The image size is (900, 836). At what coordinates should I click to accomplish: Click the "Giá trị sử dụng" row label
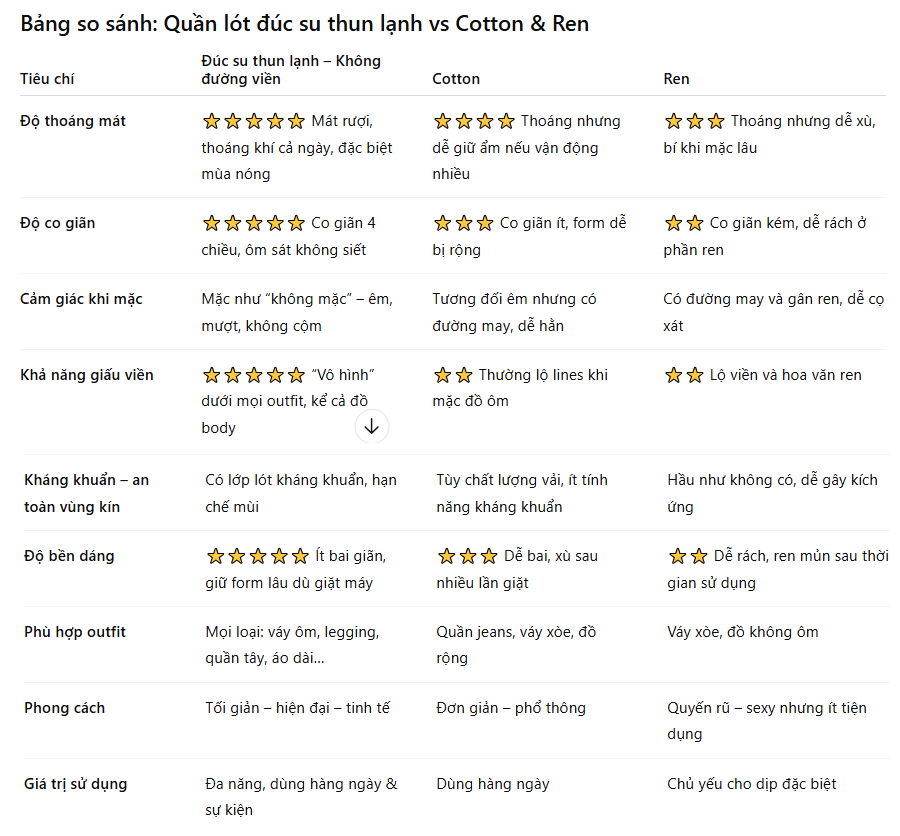[x=75, y=784]
